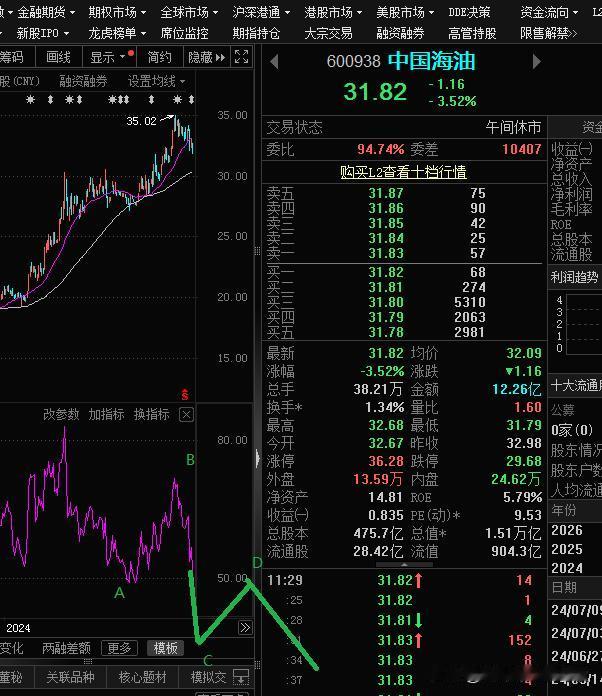The image size is (602, 696).
Task: Click the 购买L2查看十档行情 link
Action: pos(403,172)
